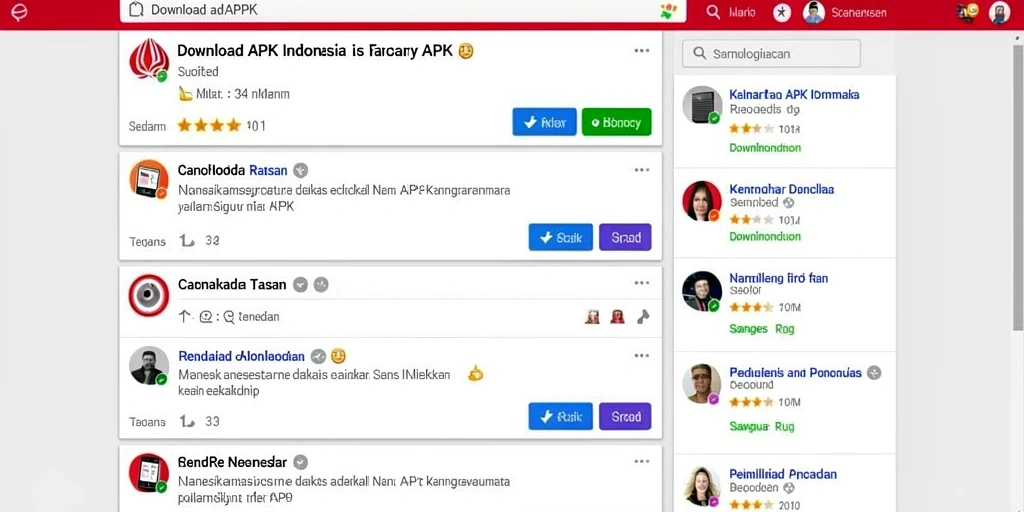This screenshot has height=512, width=1024.
Task: Open the 'Rendaiad Alonlaodian' name link
Action: [241, 357]
